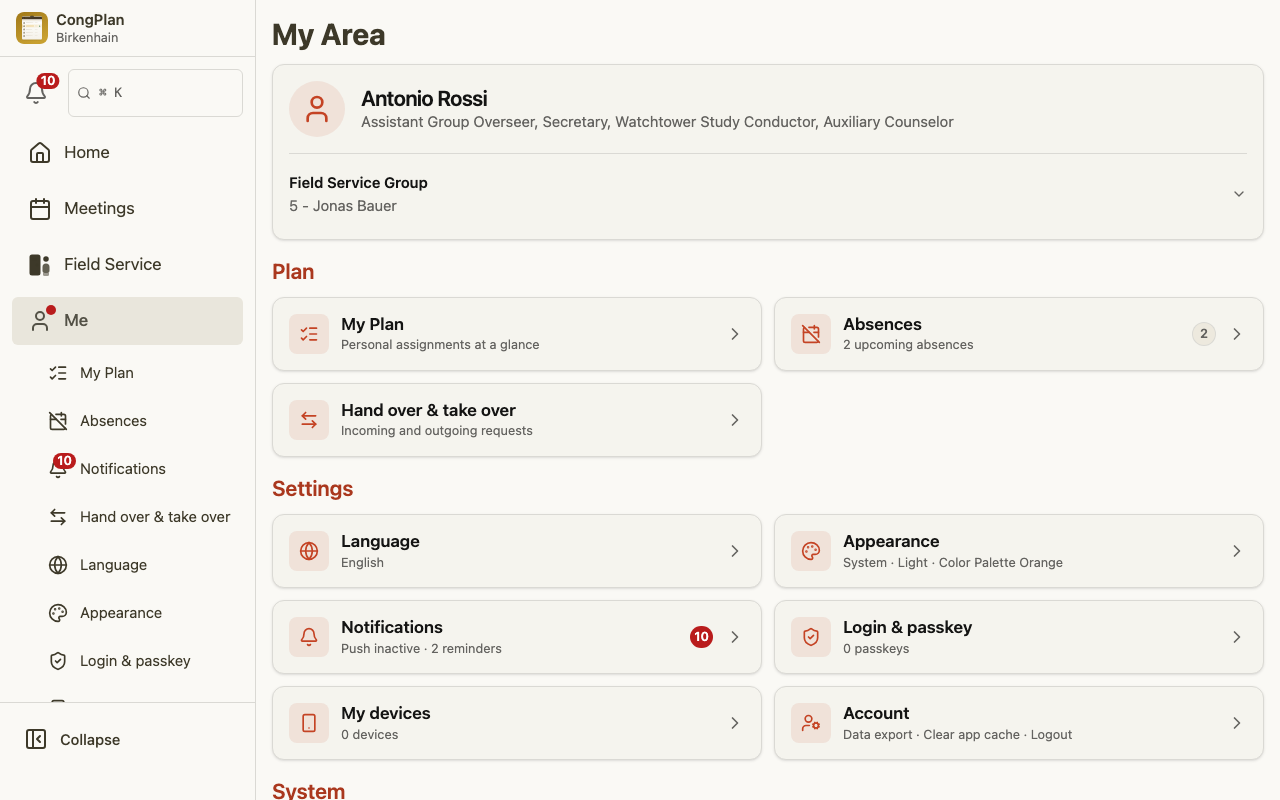Screen dimensions: 1280x800
Task: Click the Hand over & take over arrows icon in sidebar
Action: [x=58, y=517]
